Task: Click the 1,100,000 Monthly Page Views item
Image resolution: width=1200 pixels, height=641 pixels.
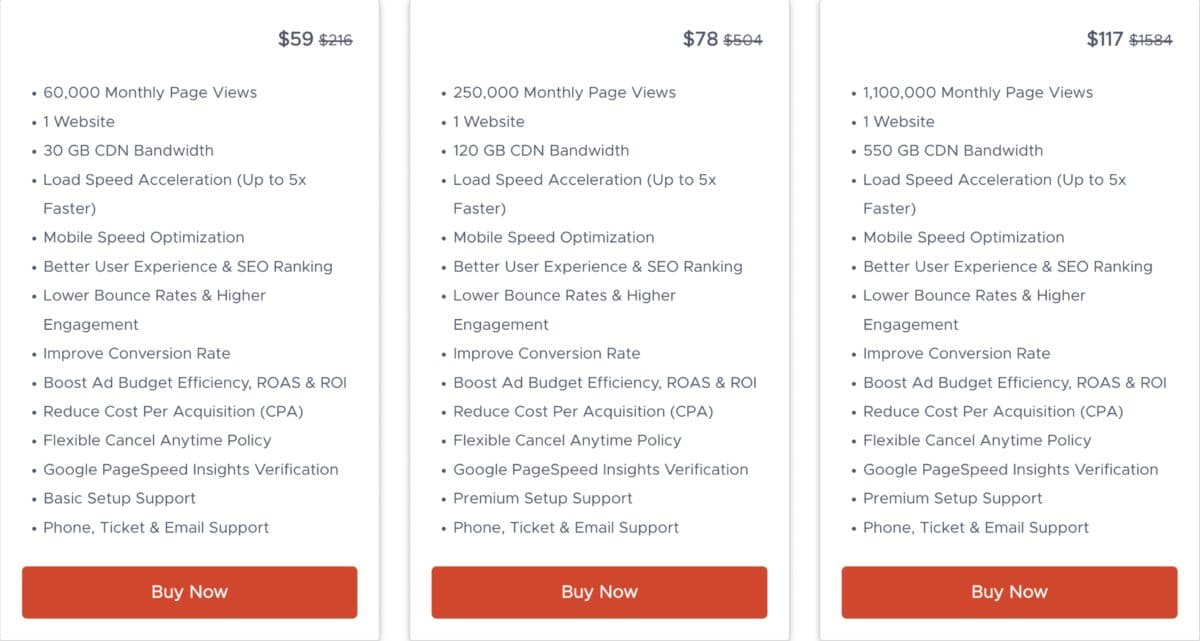Action: [x=978, y=92]
